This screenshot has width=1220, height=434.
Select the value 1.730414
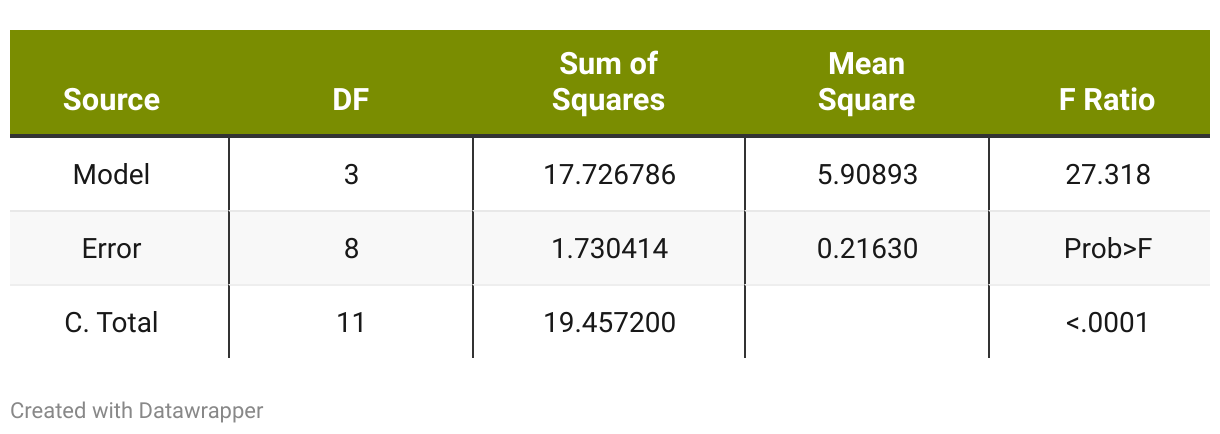[608, 248]
